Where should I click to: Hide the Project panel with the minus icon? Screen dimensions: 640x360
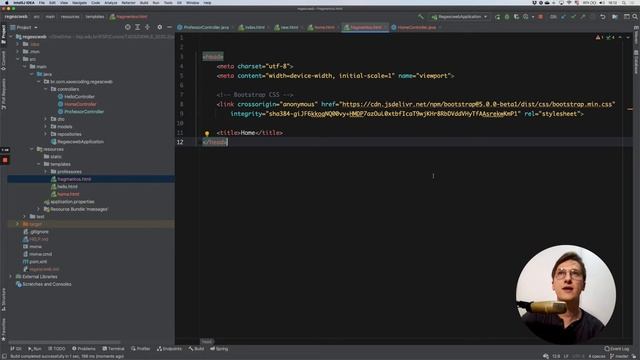coord(169,27)
